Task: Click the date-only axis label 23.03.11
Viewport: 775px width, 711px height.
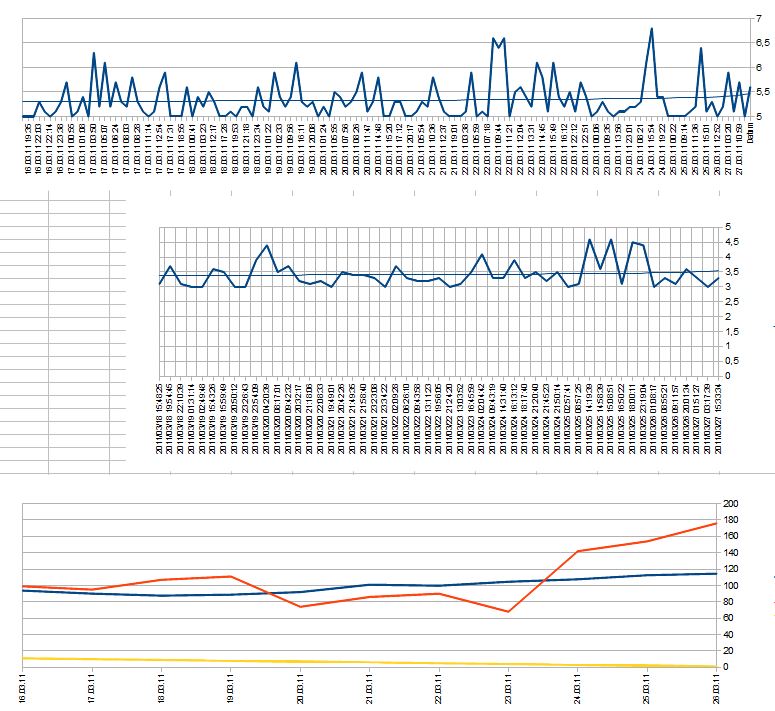Action: pos(508,687)
